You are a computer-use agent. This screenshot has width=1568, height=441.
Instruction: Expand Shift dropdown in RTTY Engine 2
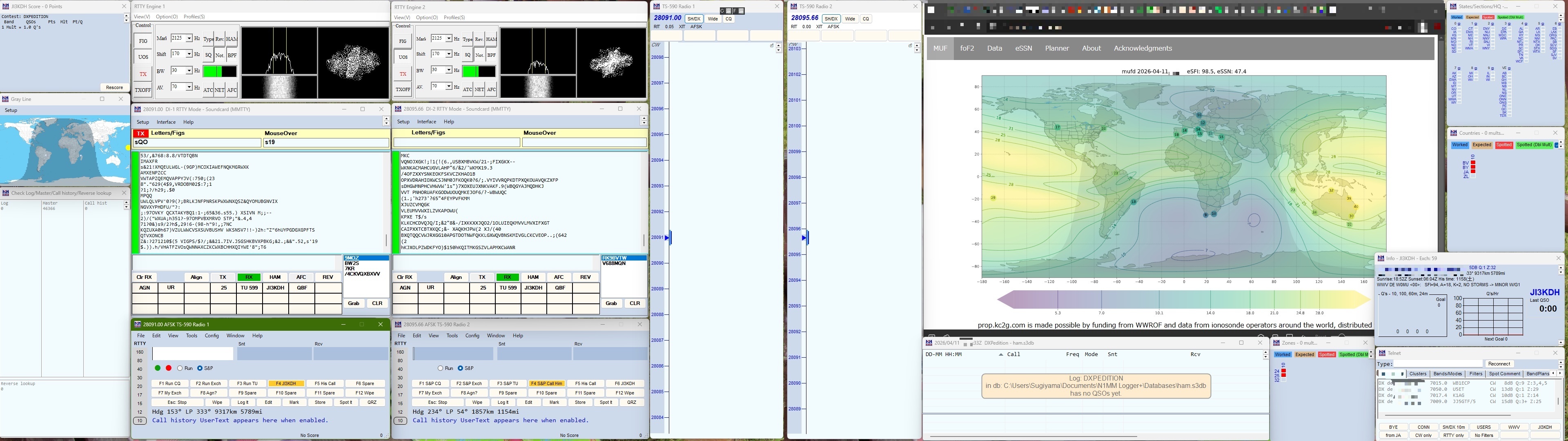click(x=449, y=54)
